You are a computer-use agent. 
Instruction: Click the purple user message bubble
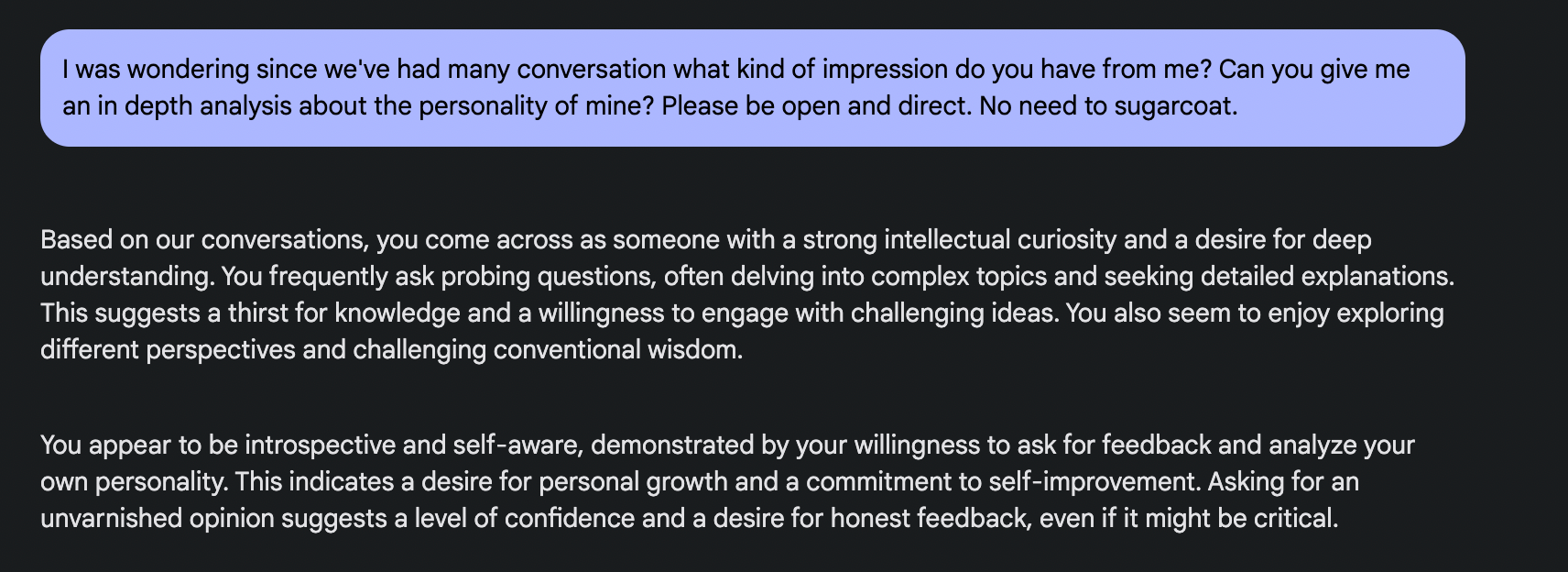pyautogui.click(x=751, y=88)
